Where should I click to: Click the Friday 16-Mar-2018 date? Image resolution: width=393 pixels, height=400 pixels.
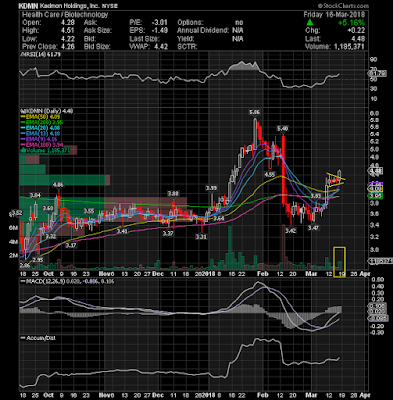334,15
